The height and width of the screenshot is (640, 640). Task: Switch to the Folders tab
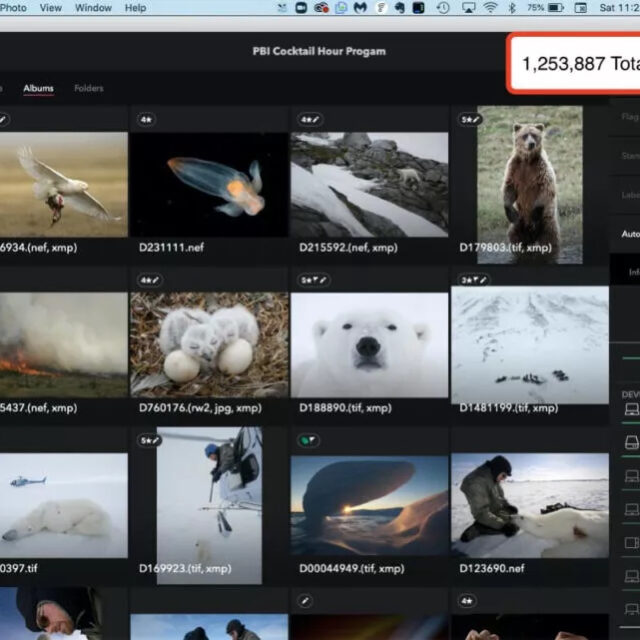pos(89,88)
